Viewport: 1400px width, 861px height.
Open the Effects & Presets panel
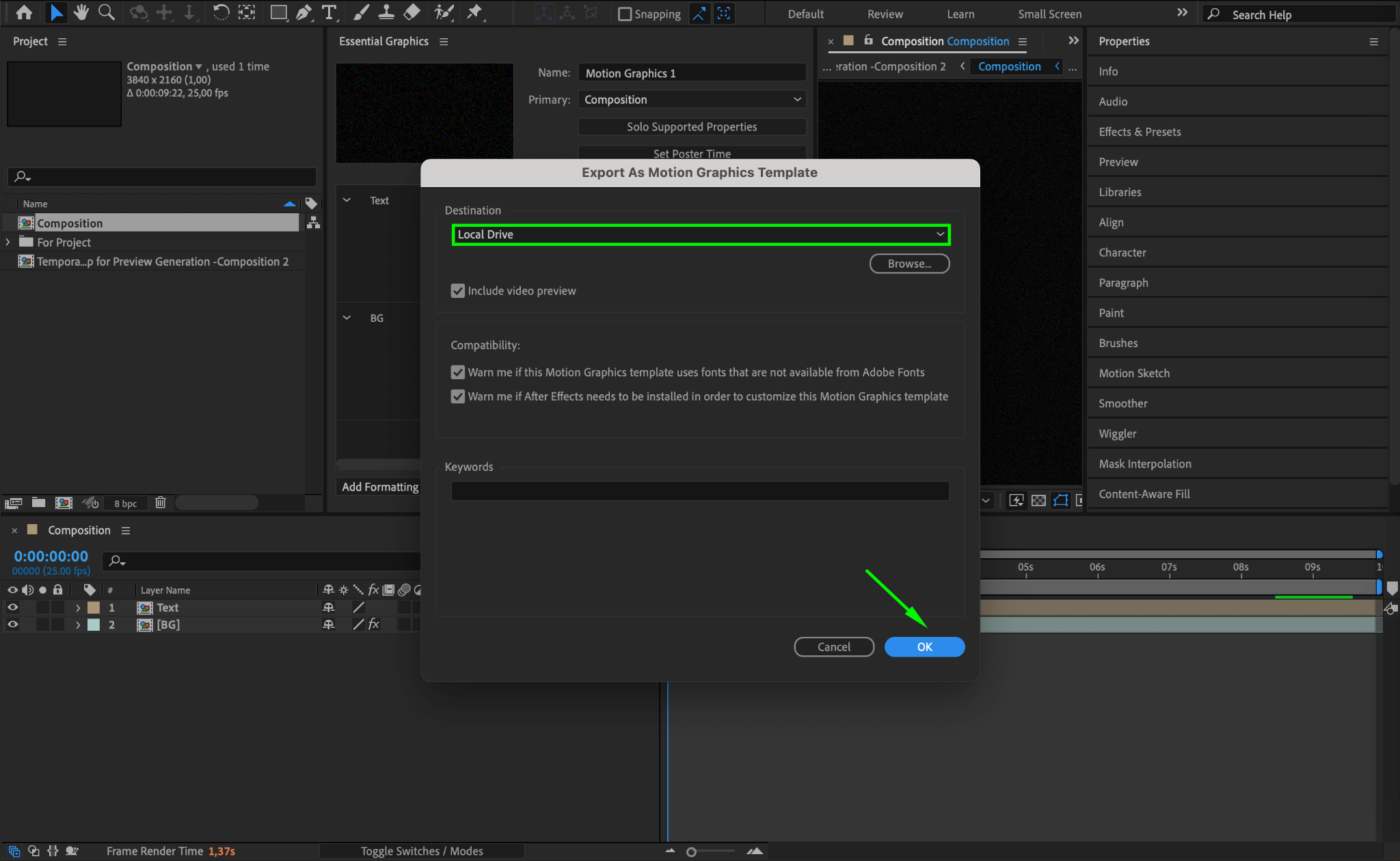coord(1140,132)
